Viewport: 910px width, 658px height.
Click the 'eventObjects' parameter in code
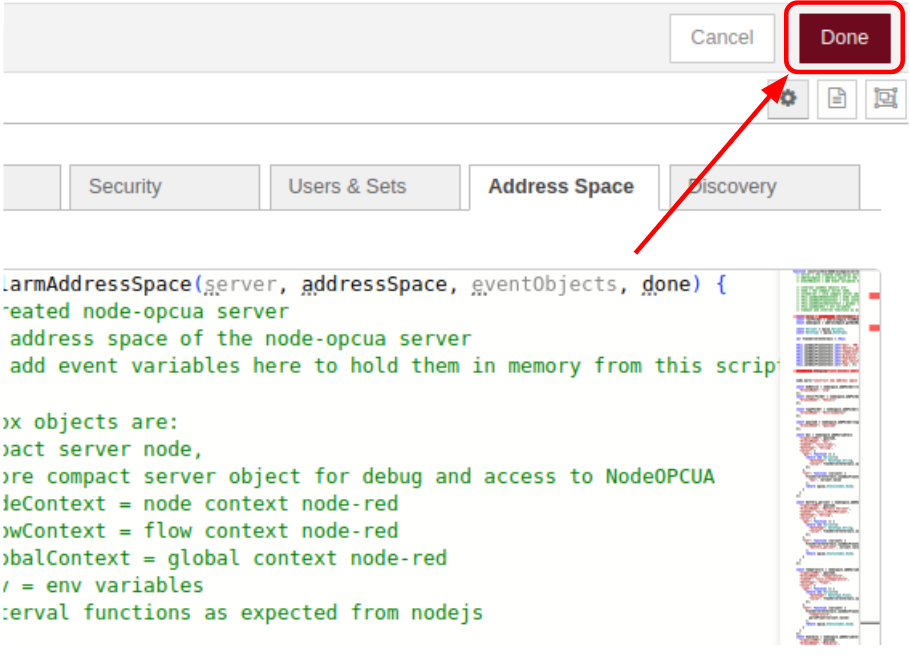[x=544, y=284]
